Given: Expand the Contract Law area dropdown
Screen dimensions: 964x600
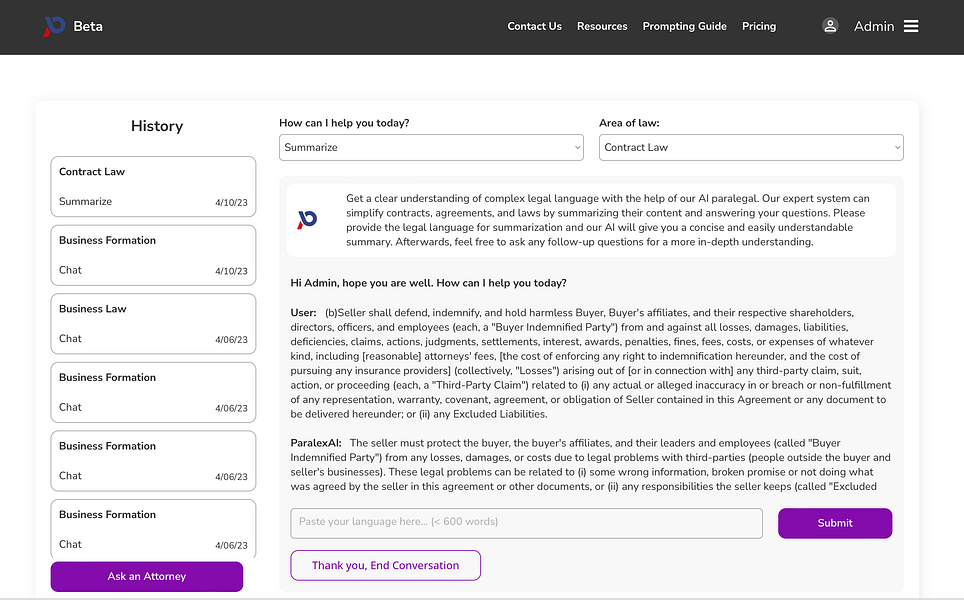Looking at the screenshot, I should (x=751, y=148).
